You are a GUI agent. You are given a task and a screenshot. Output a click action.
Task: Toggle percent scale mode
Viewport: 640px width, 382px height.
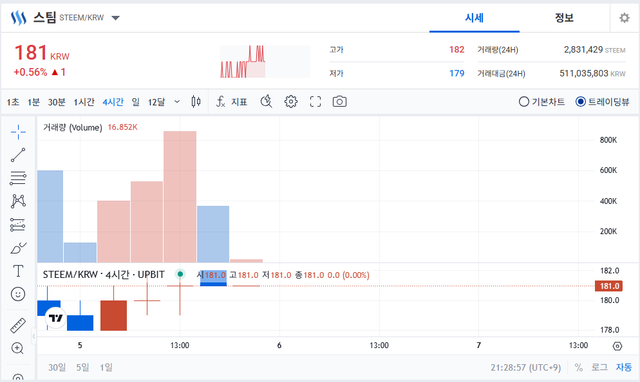tap(578, 367)
